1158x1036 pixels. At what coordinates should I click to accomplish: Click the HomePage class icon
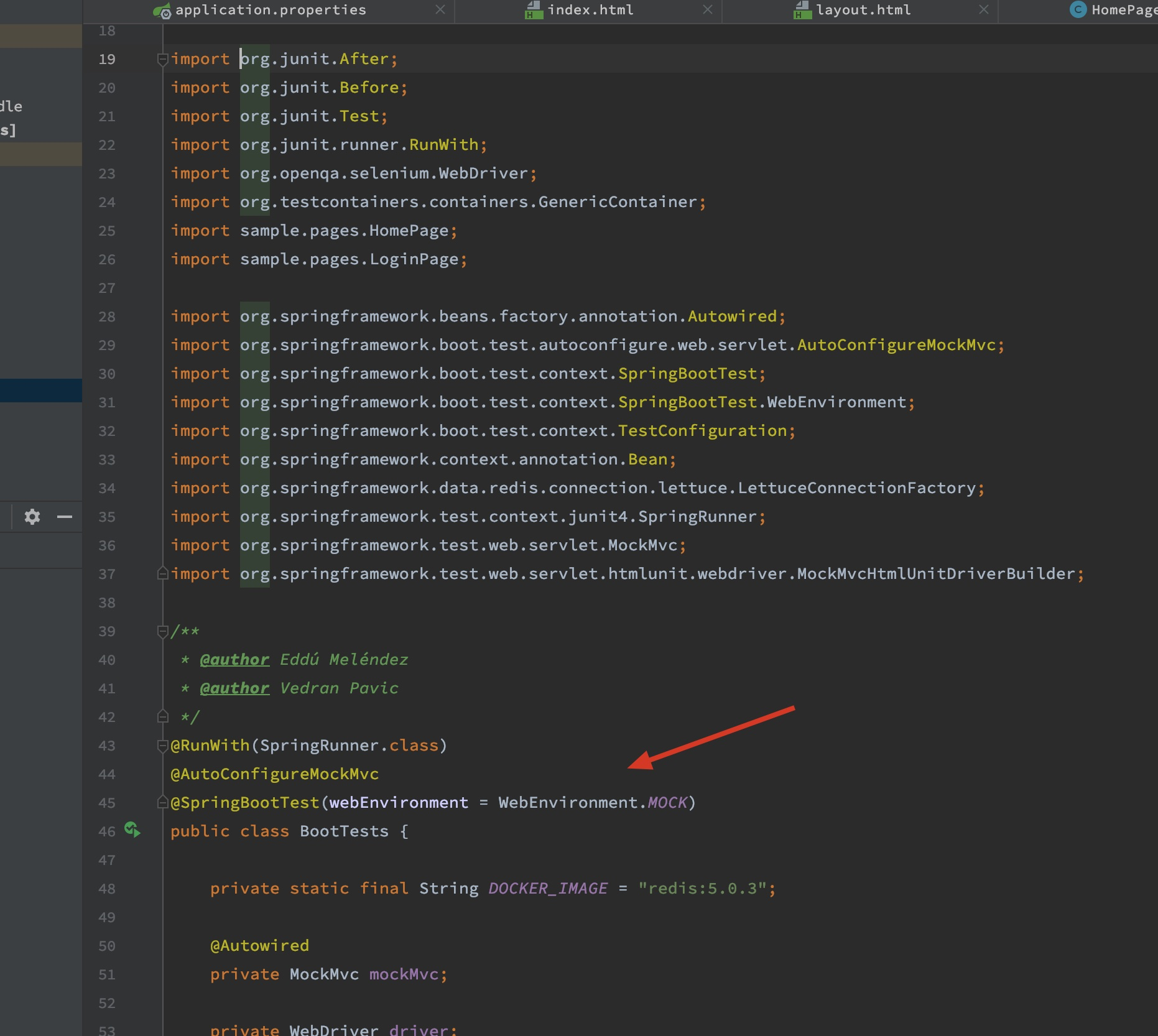(1078, 9)
